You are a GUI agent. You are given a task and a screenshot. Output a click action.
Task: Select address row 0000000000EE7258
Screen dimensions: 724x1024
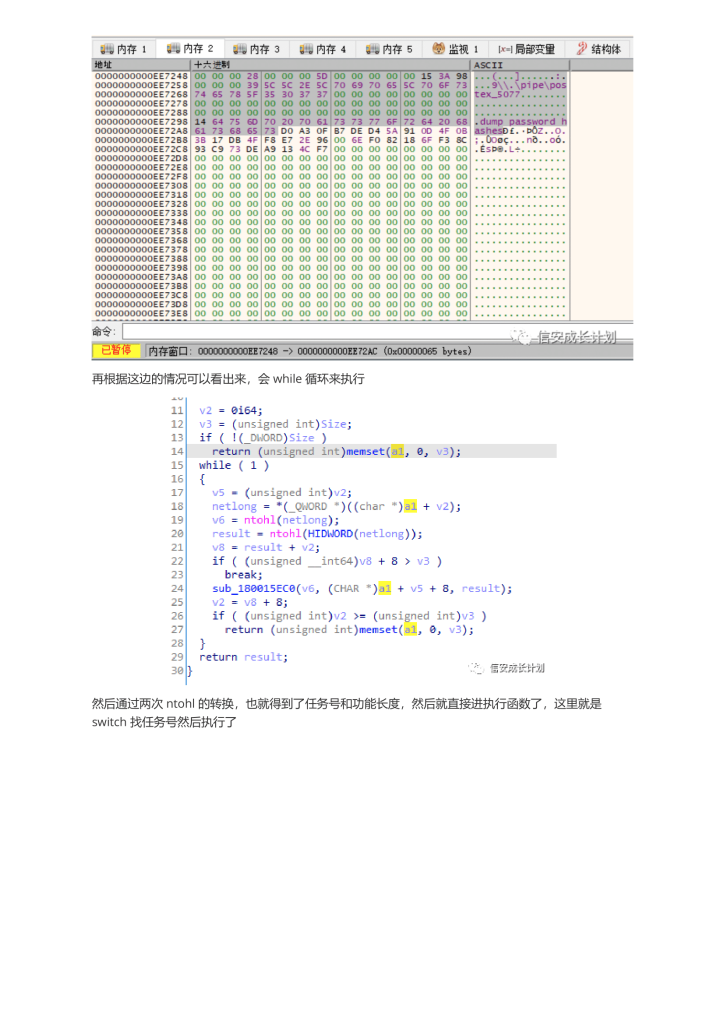[141, 86]
